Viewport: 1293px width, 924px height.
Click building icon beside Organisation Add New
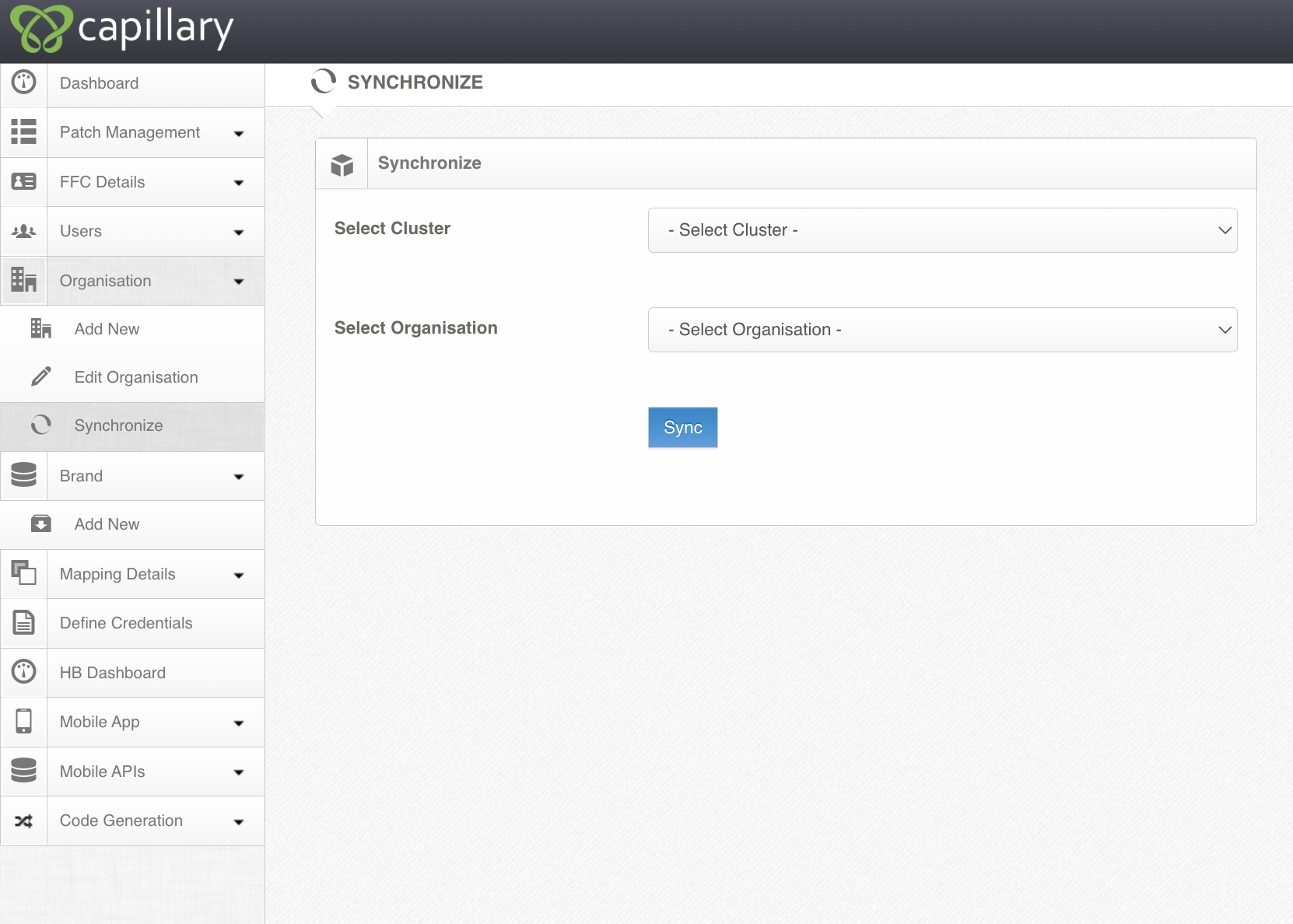coord(41,328)
